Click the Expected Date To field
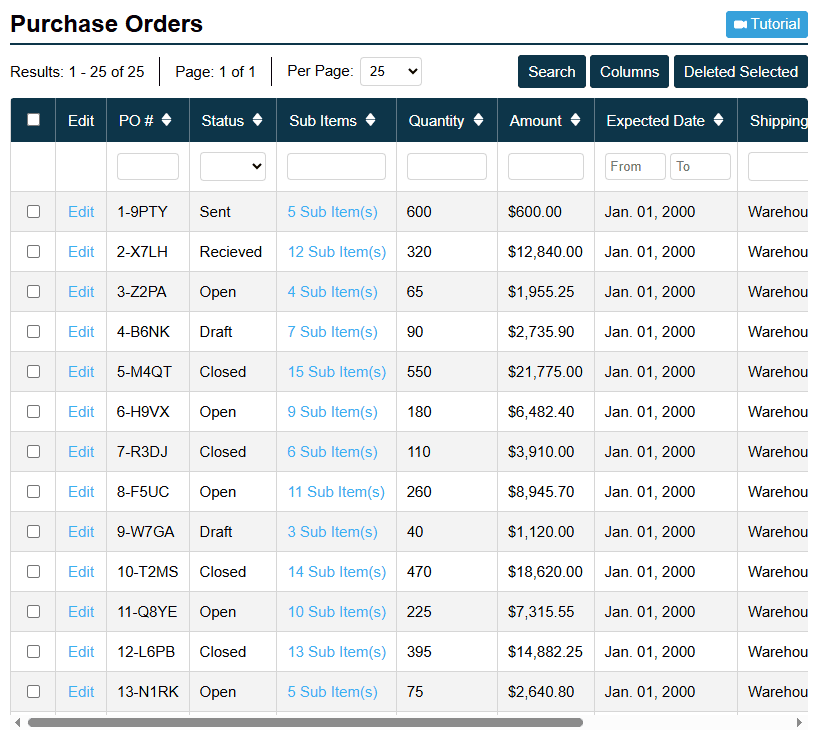 click(700, 166)
